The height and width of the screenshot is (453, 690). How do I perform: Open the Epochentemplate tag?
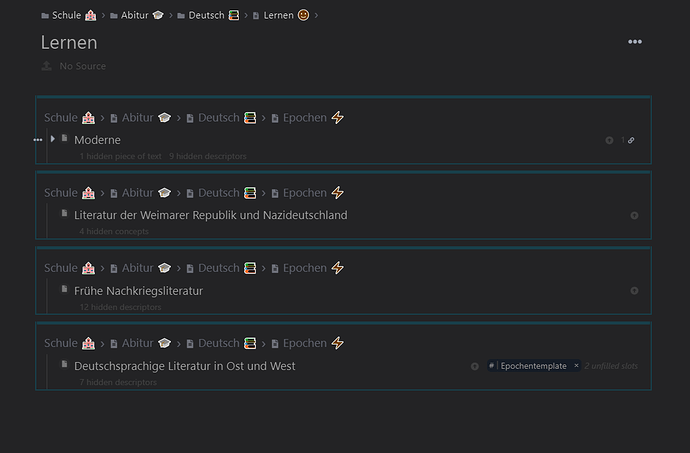[x=533, y=366]
